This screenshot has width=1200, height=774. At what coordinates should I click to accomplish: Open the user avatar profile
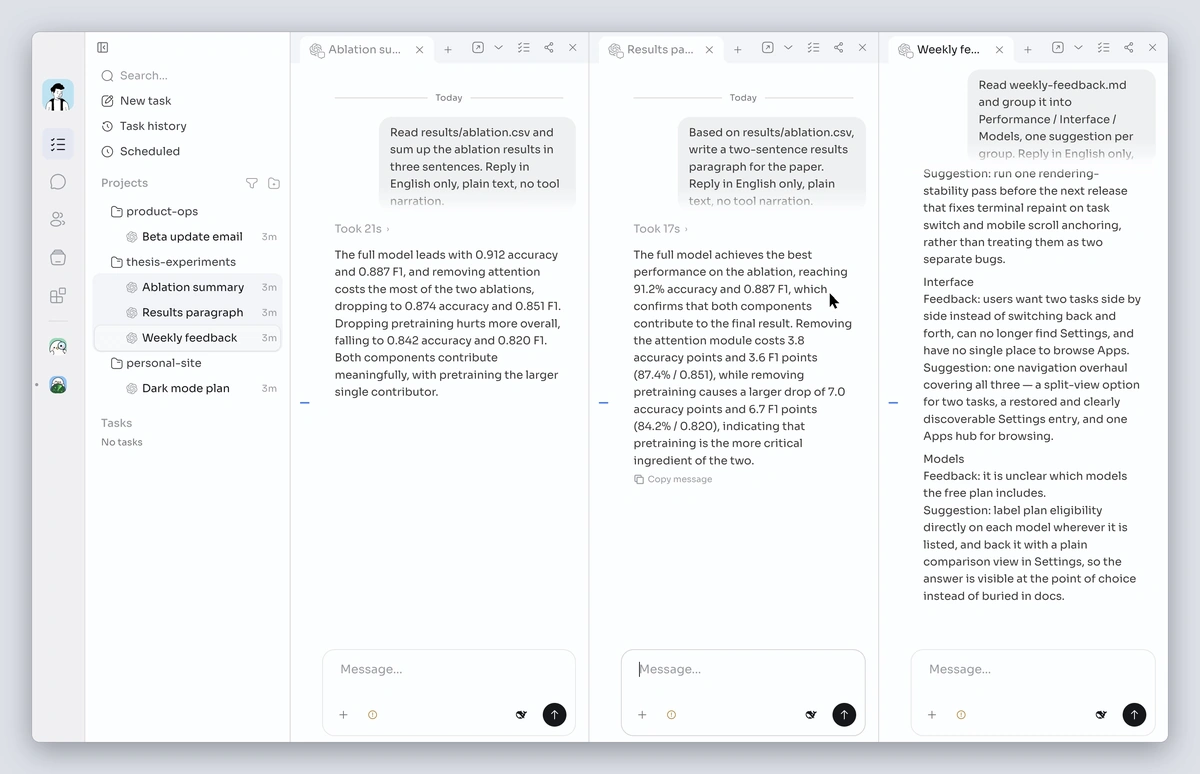click(x=58, y=96)
